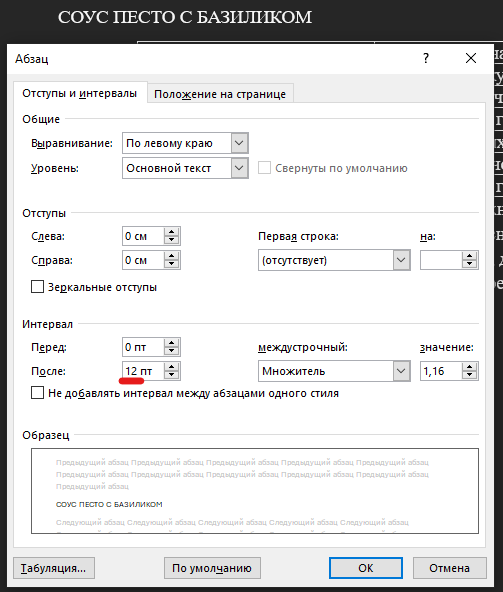Enable Зеркальные отступы checkbox
The height and width of the screenshot is (592, 503).
pos(37,287)
